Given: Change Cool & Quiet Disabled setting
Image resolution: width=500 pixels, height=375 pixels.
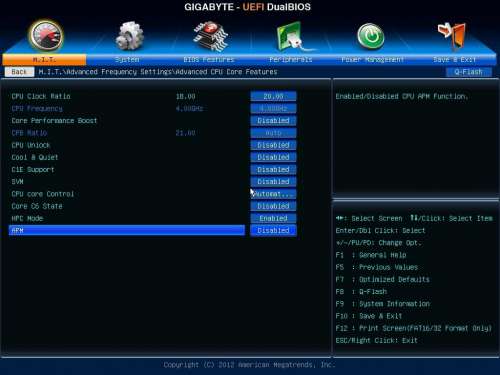Looking at the screenshot, I should tap(273, 157).
